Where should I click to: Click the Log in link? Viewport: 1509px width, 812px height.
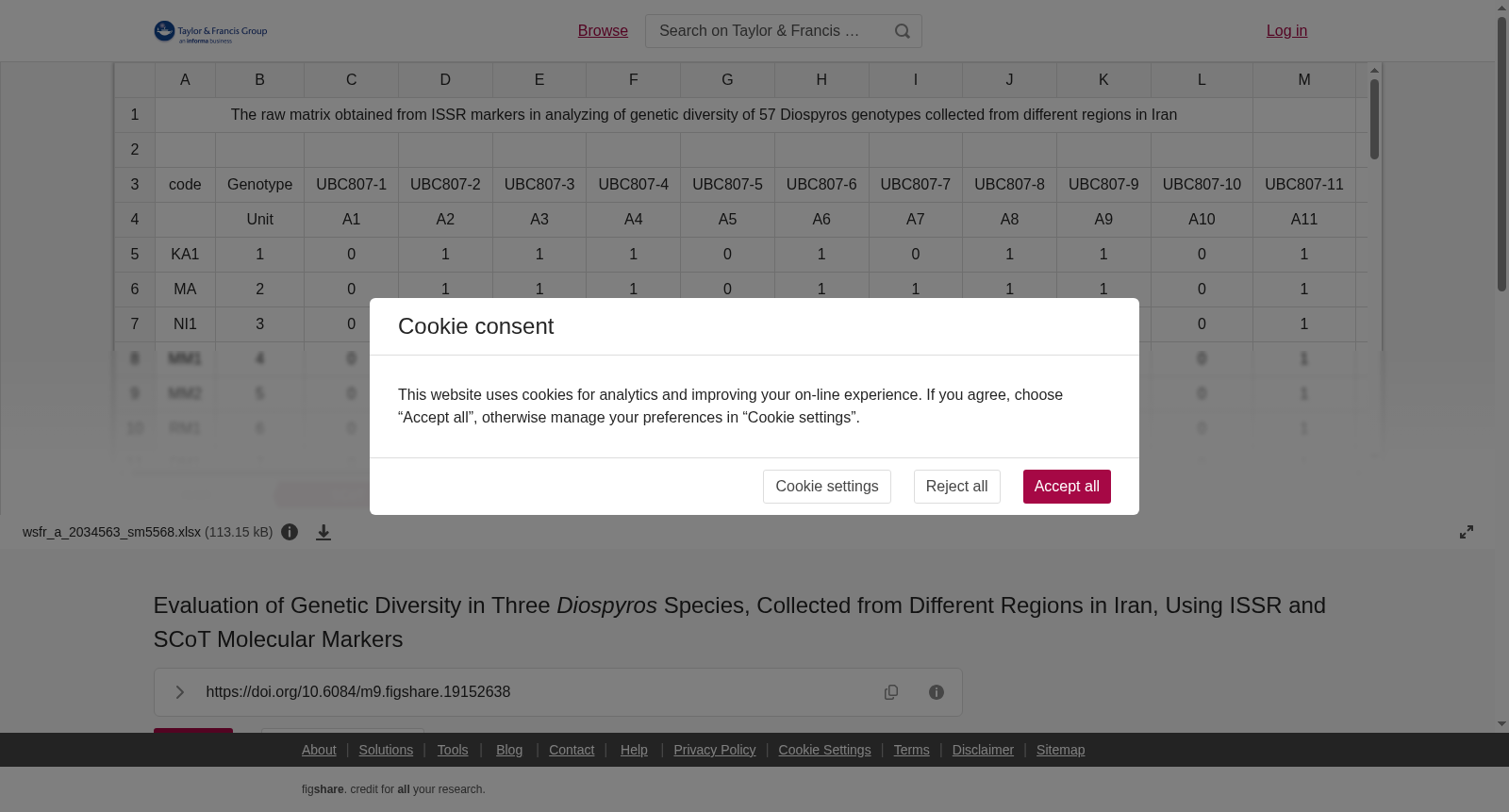tap(1286, 31)
